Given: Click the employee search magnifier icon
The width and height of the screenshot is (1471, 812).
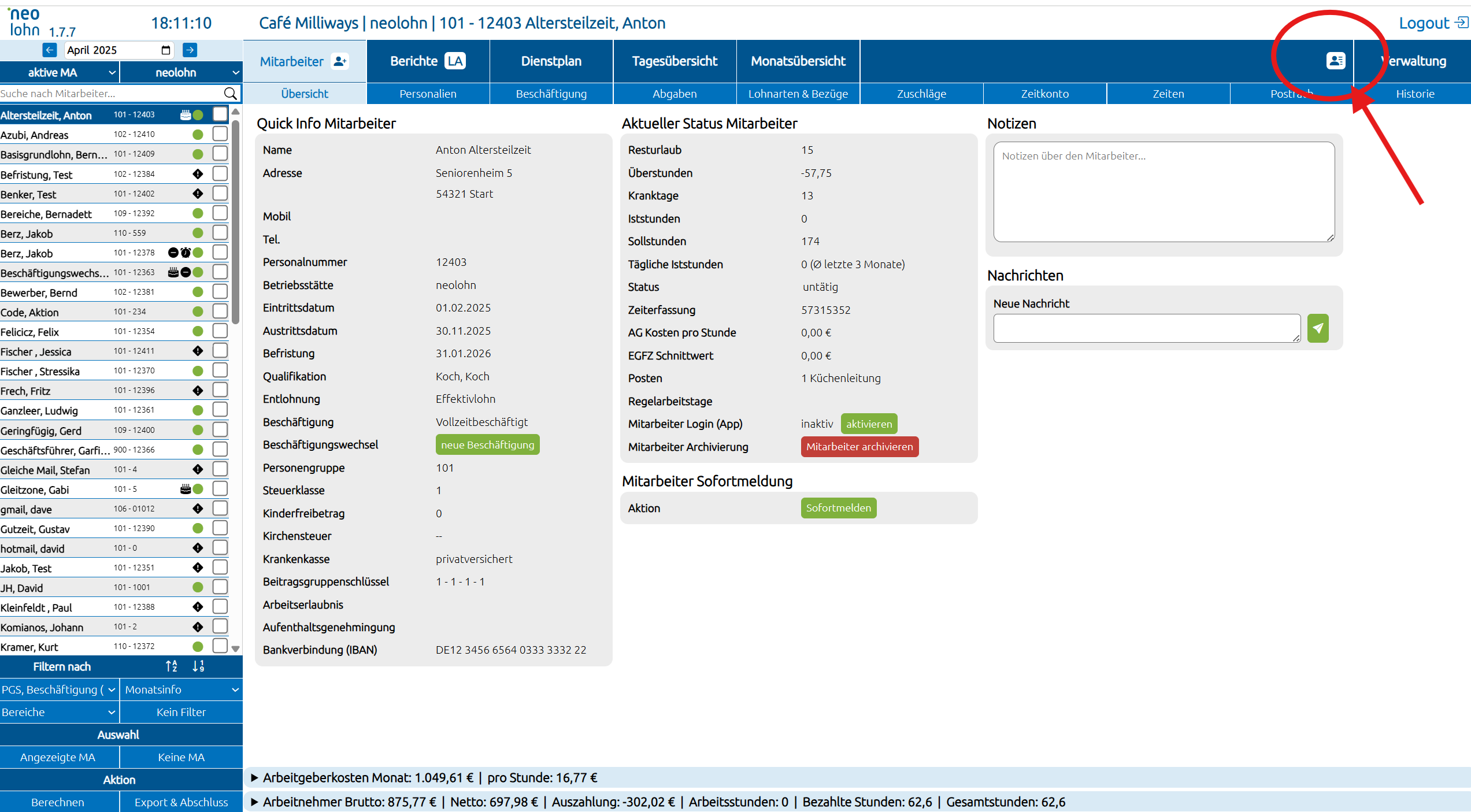Looking at the screenshot, I should click(230, 94).
